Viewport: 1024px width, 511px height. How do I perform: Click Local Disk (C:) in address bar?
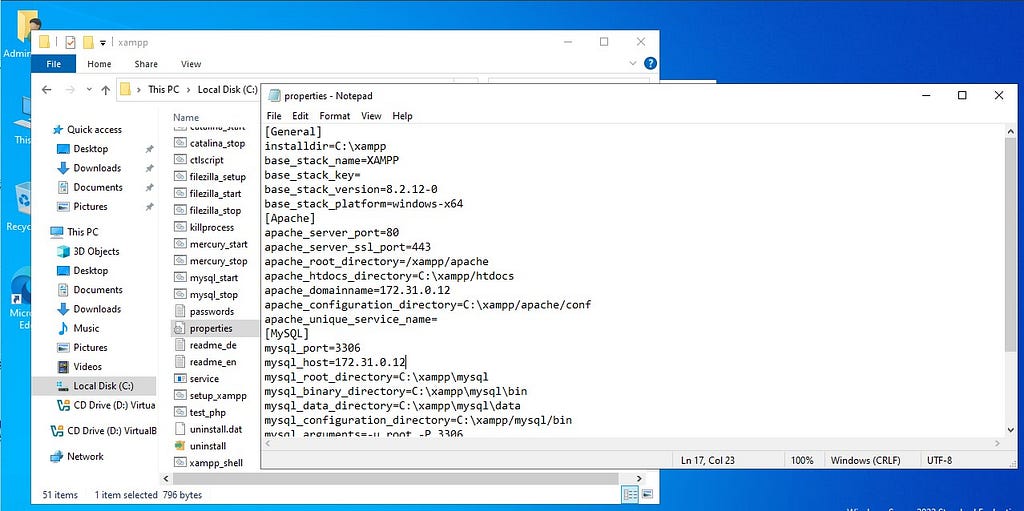(227, 90)
